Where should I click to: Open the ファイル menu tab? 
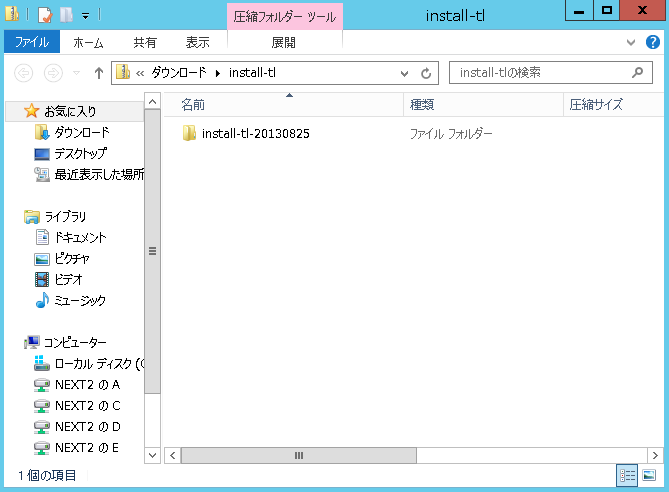(x=32, y=43)
